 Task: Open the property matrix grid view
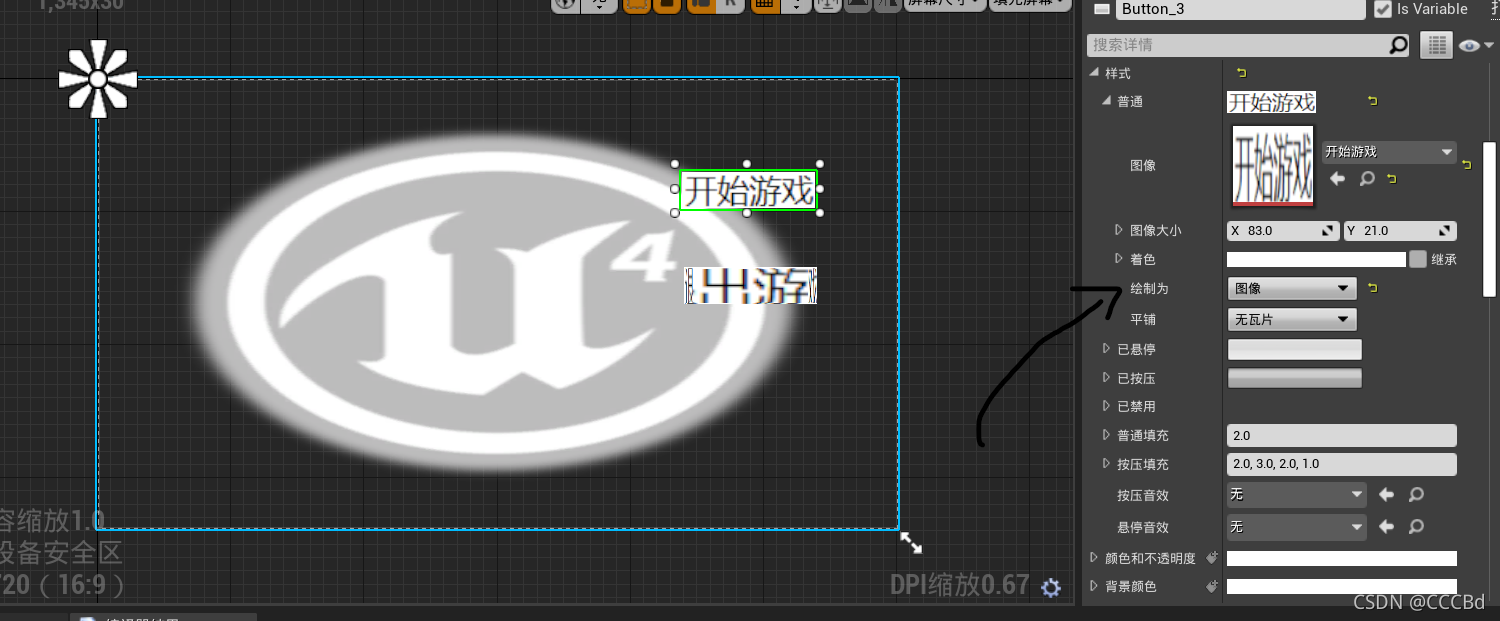(1436, 45)
